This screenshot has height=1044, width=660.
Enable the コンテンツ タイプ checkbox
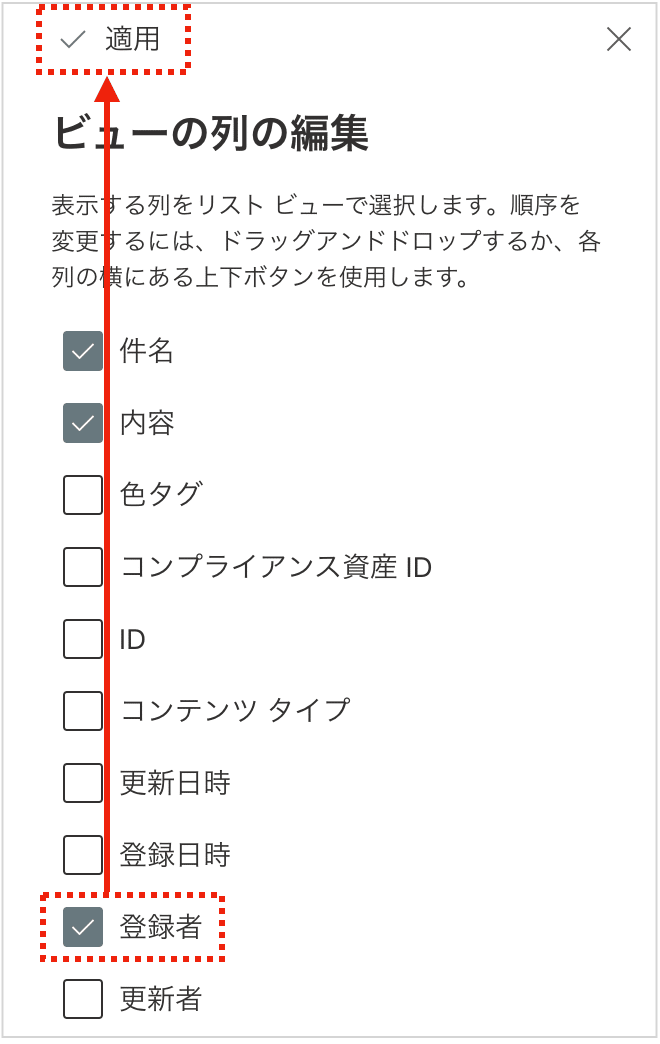coord(83,711)
